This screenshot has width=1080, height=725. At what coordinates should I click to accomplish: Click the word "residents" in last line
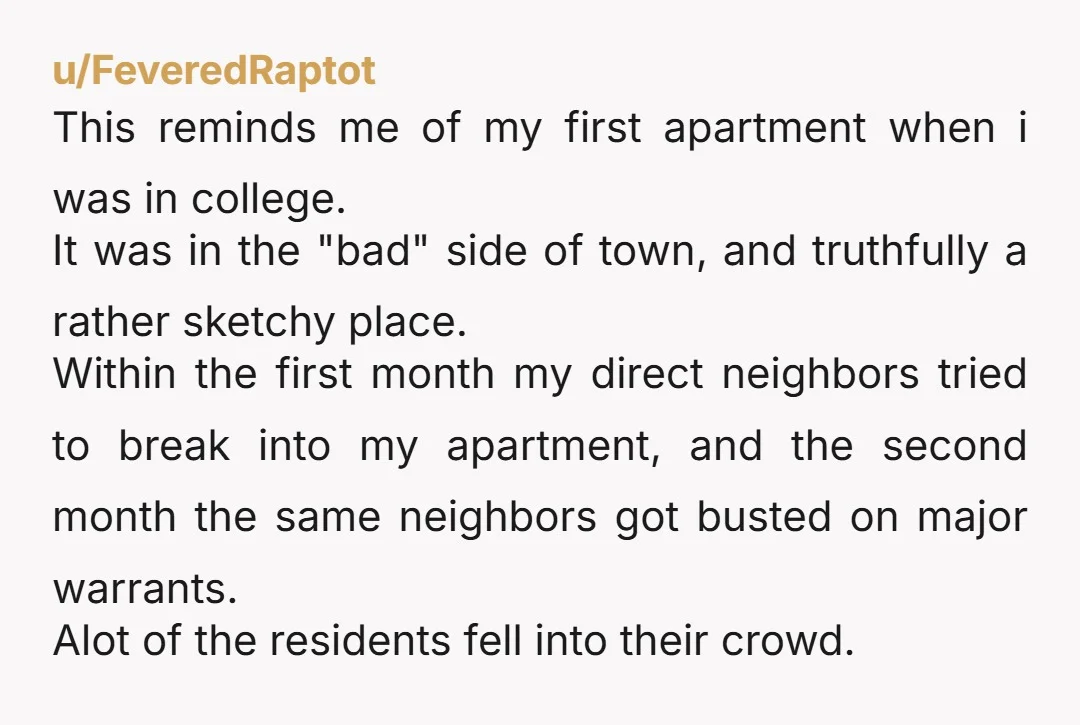360,641
